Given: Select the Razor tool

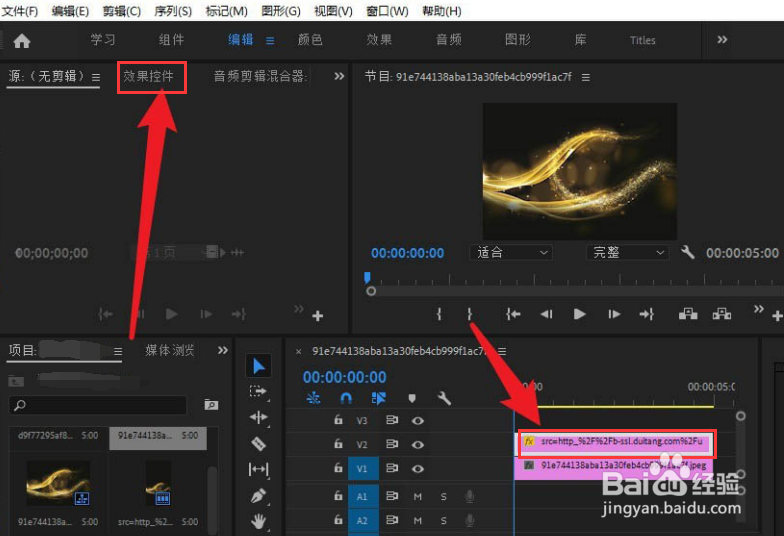Looking at the screenshot, I should 258,444.
